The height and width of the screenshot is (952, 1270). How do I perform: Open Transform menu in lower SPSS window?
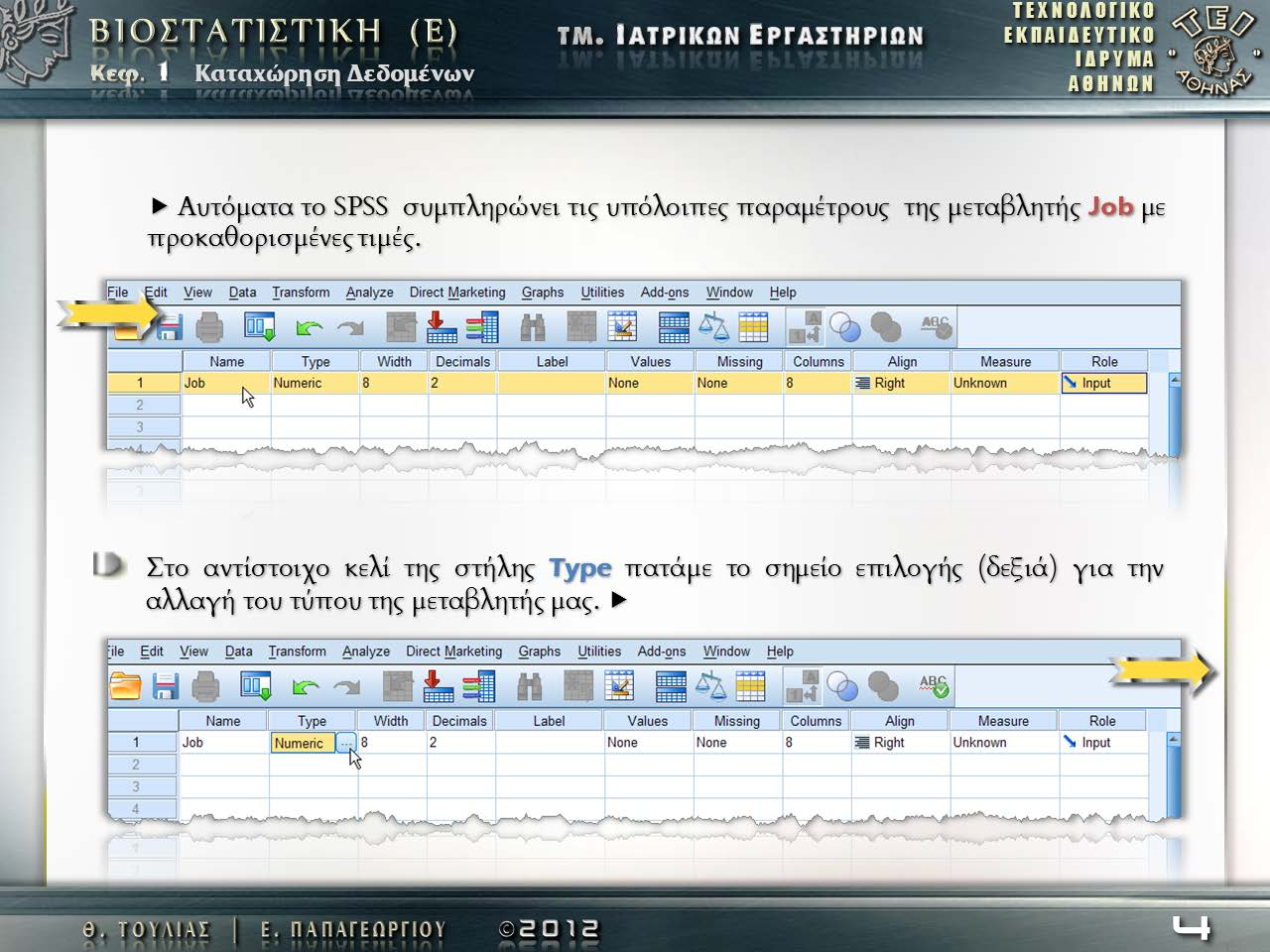297,651
